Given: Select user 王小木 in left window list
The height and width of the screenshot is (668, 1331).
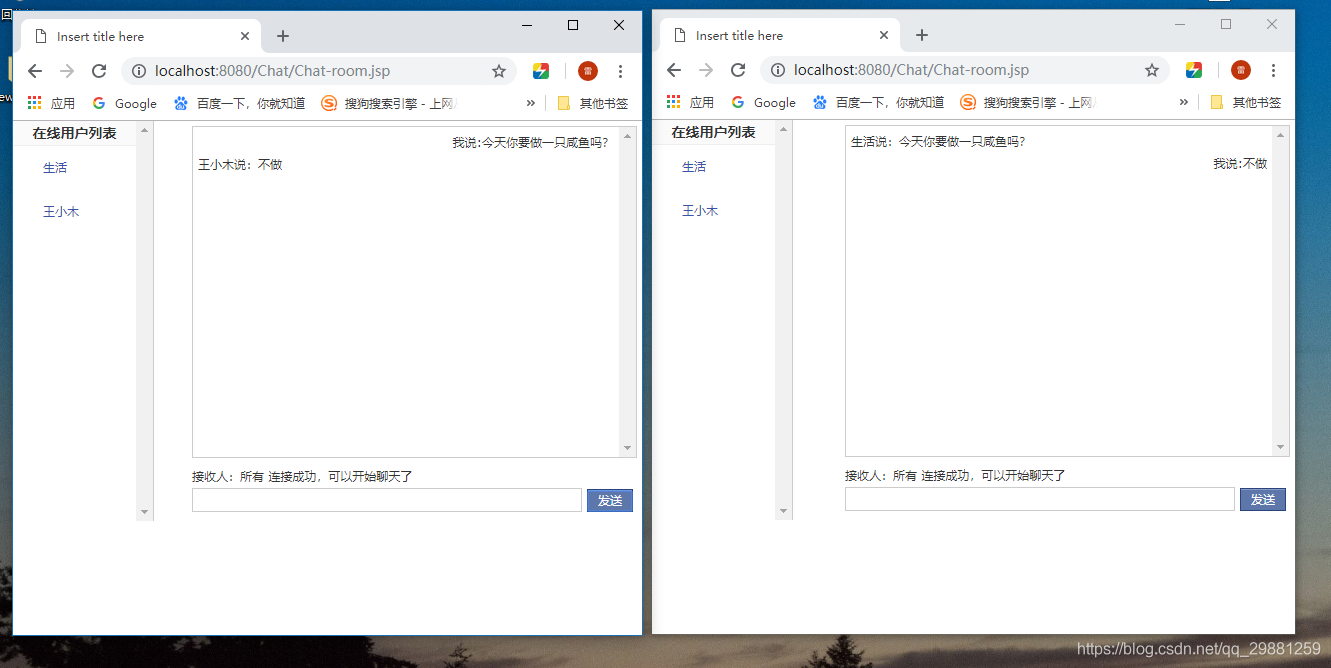Looking at the screenshot, I should pyautogui.click(x=61, y=212).
